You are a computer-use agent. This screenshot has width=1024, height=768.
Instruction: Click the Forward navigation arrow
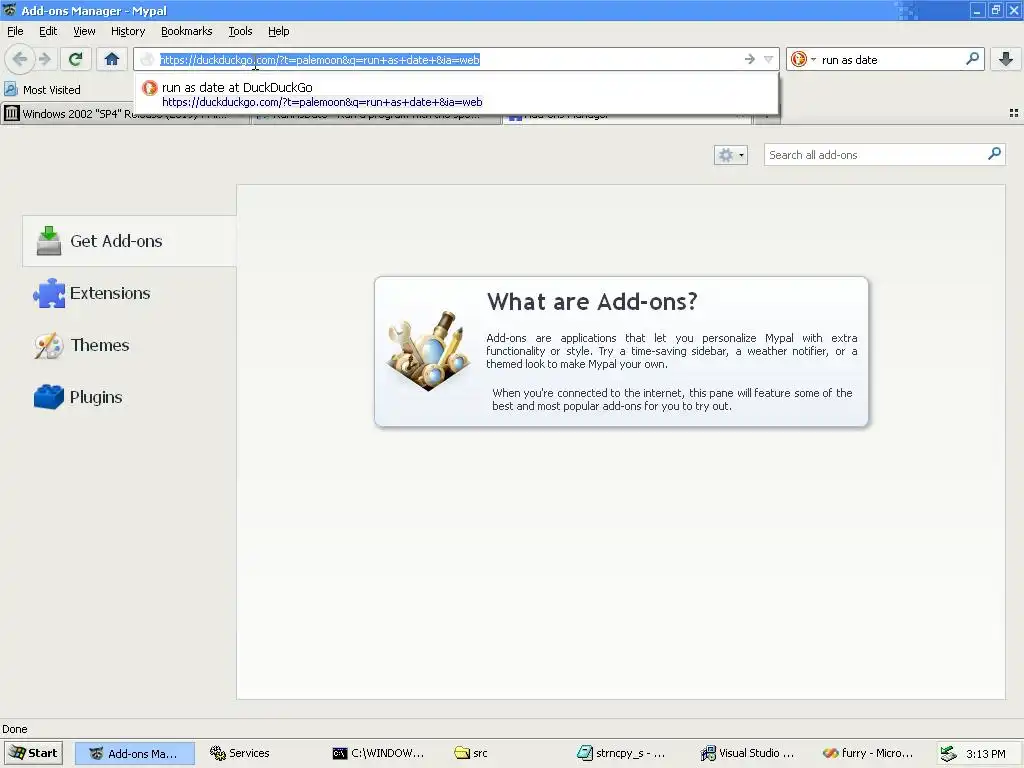[x=45, y=59]
